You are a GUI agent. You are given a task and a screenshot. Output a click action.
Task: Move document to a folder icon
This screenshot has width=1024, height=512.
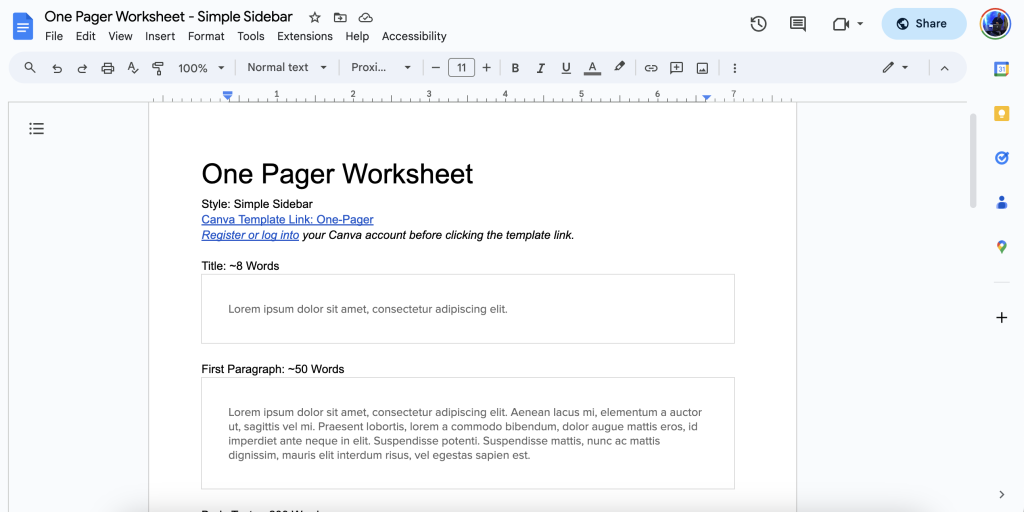340,18
